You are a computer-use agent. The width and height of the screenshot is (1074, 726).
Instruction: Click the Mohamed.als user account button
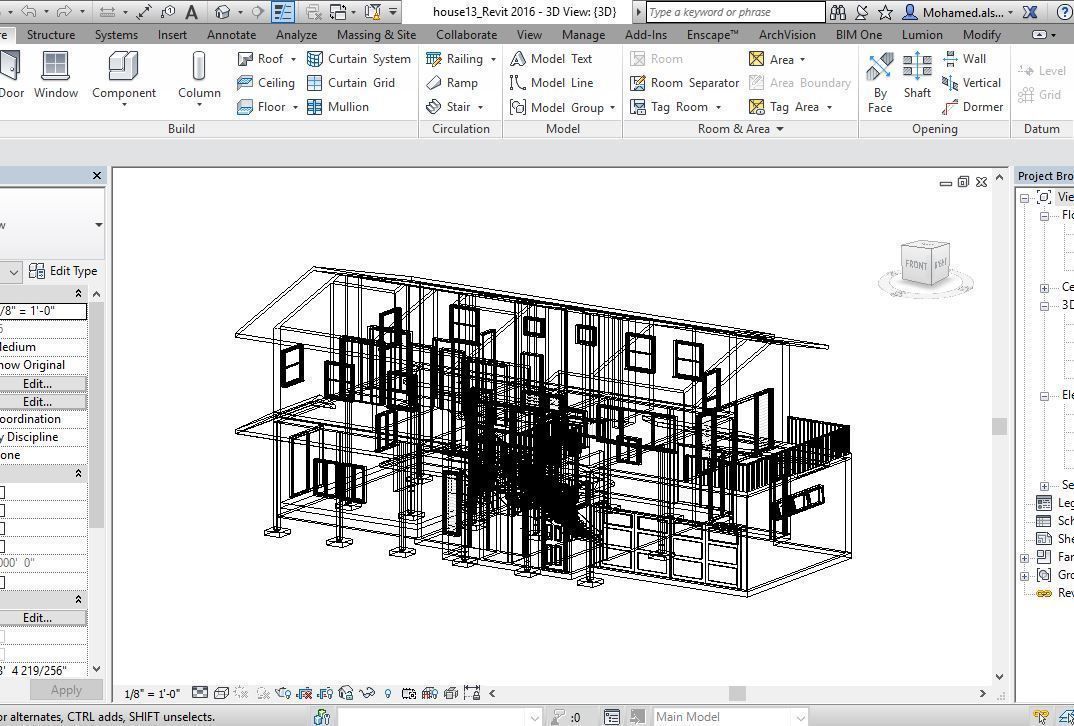coord(958,12)
